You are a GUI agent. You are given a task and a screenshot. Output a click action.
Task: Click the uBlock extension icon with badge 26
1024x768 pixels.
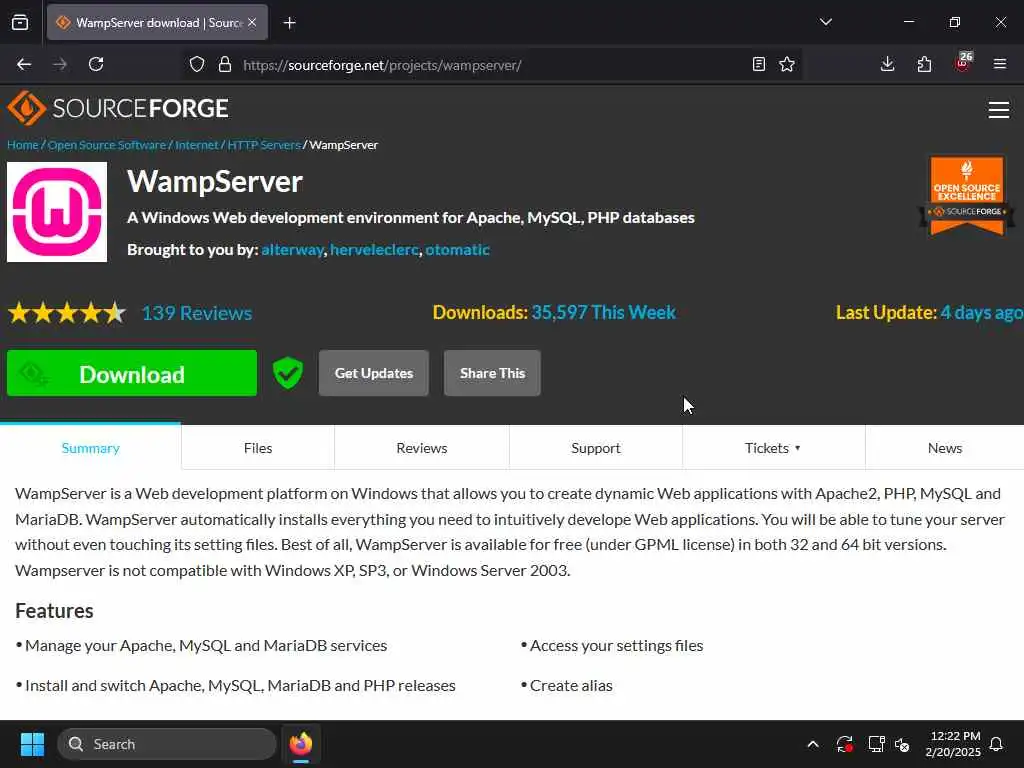point(963,63)
